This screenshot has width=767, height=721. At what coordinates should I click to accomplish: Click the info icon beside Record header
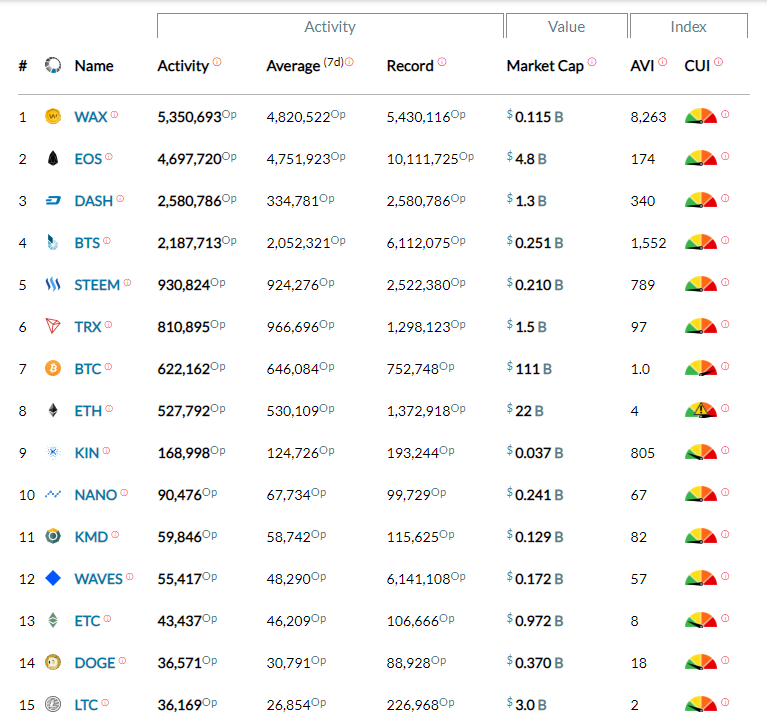(x=442, y=62)
